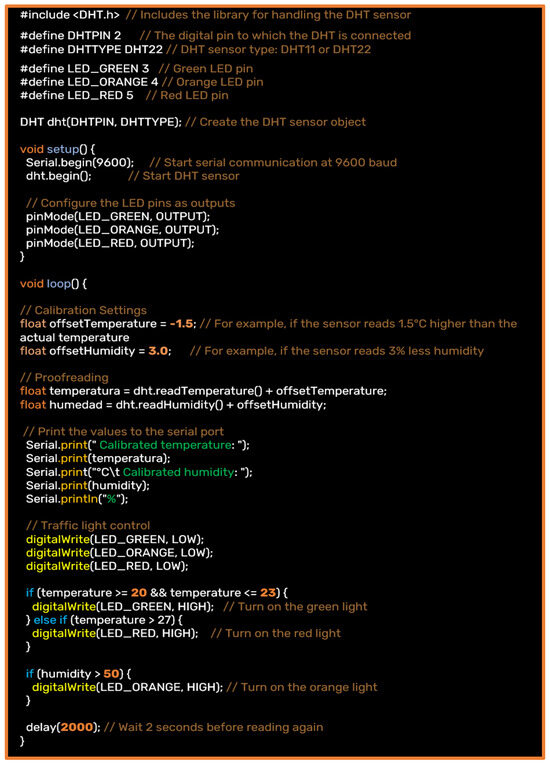Click the DHT dht(DHTPIN, DHTTYPE) statement
The height and width of the screenshot is (765, 550).
[x=101, y=122]
